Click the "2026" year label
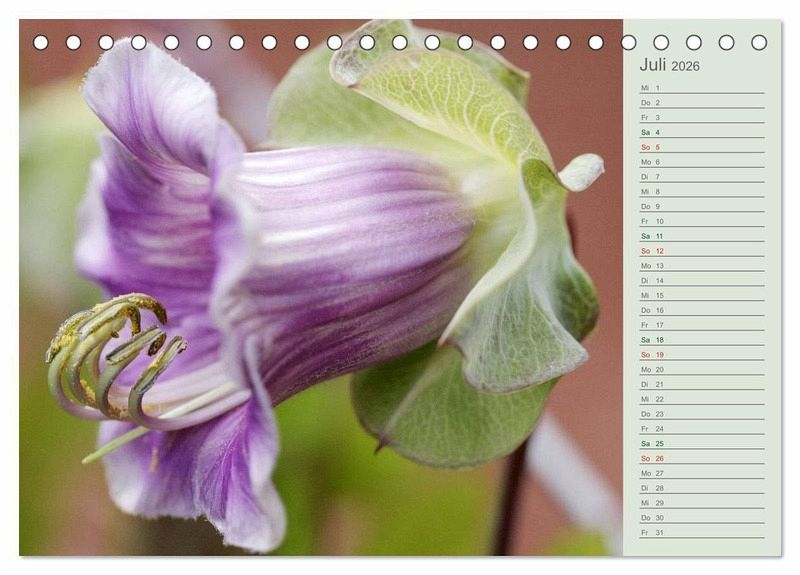The height and width of the screenshot is (575, 800). (685, 66)
